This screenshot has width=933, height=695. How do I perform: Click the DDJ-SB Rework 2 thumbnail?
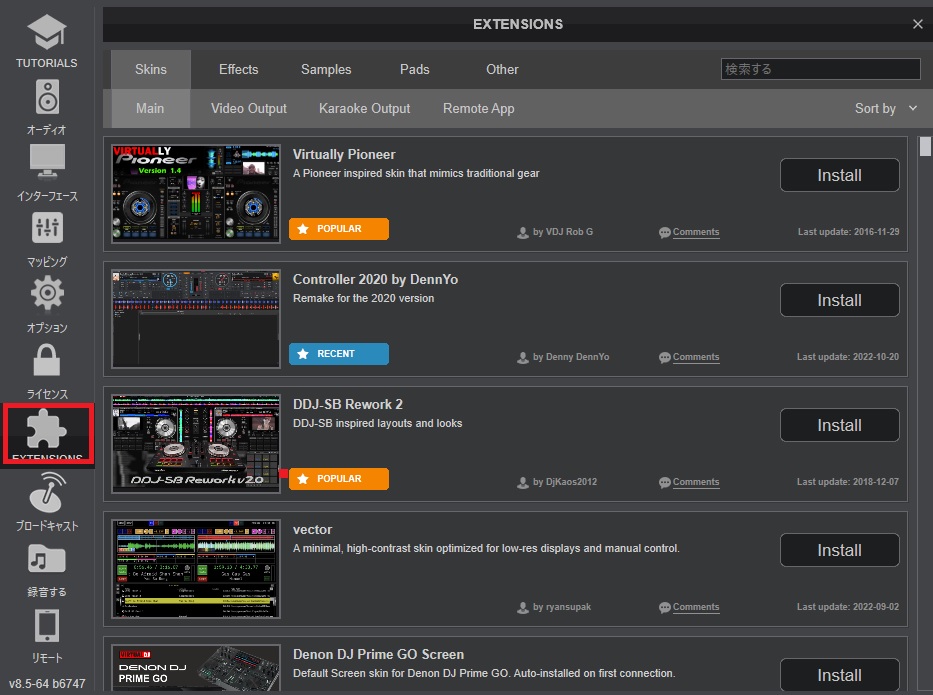pyautogui.click(x=196, y=443)
